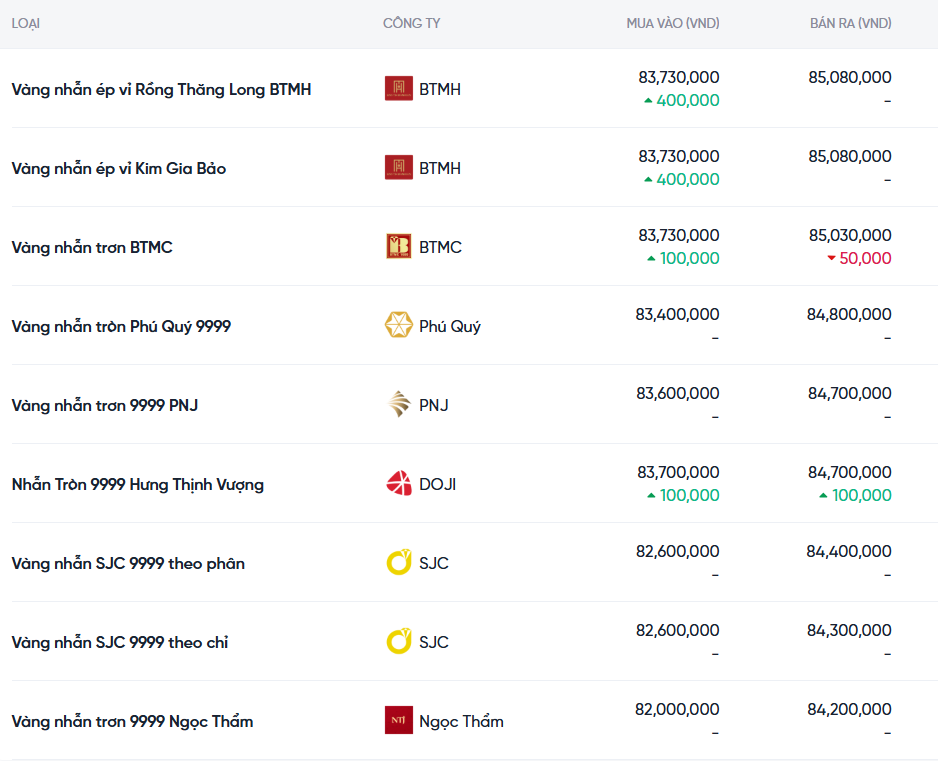Click DOJI sell price 84,700,000
This screenshot has width=938, height=762.
coord(850,472)
